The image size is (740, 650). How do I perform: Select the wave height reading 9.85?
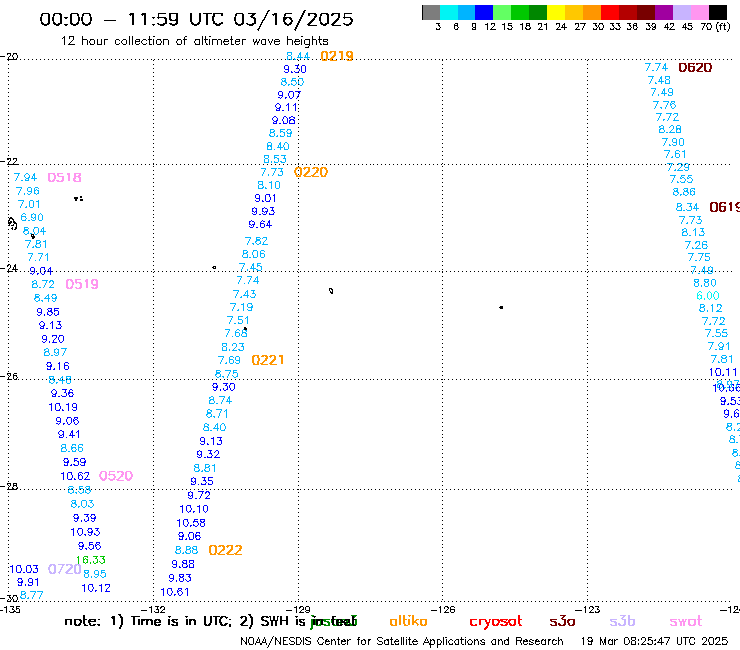[x=48, y=312]
